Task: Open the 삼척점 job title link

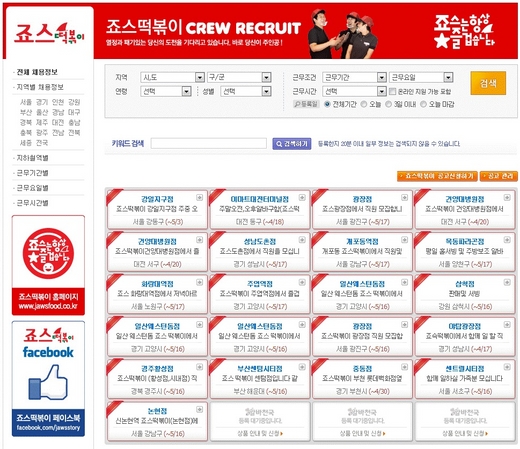Action: (465, 284)
